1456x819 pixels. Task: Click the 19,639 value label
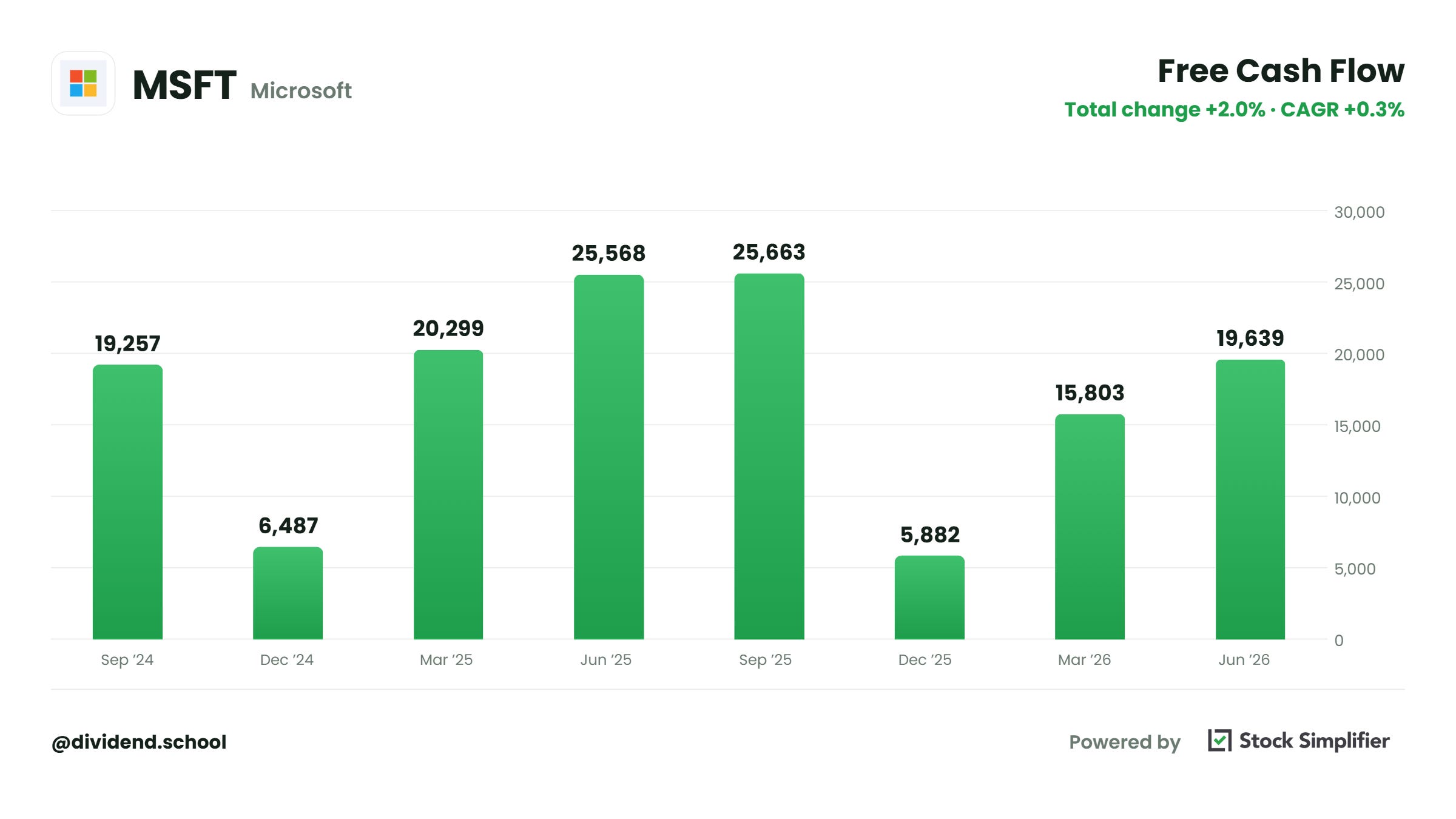pyautogui.click(x=1250, y=339)
